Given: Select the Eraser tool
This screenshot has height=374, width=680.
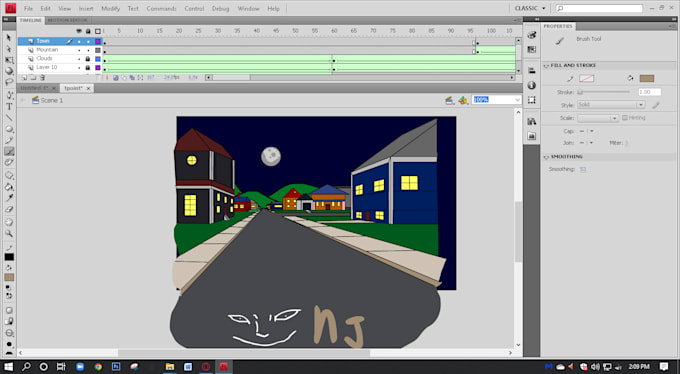Looking at the screenshot, I should (x=9, y=209).
